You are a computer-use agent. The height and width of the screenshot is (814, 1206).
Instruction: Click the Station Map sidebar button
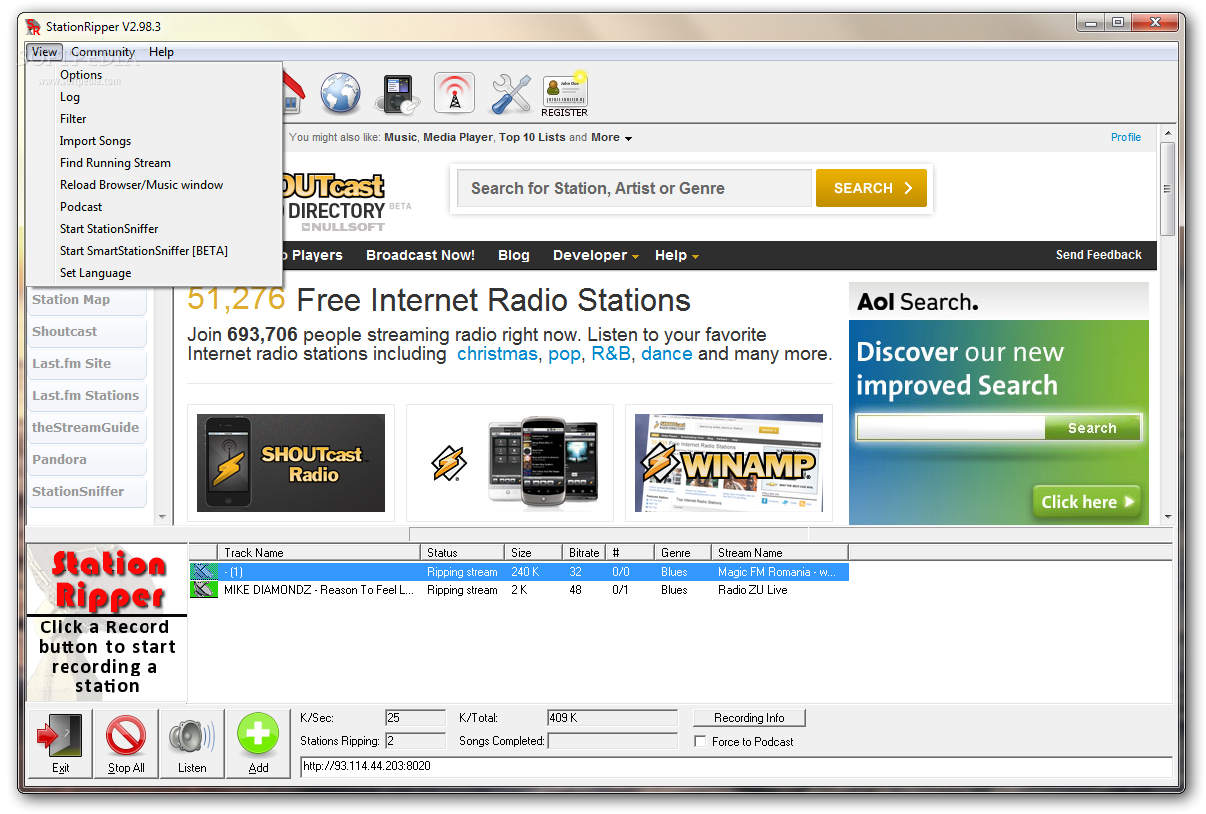point(87,299)
